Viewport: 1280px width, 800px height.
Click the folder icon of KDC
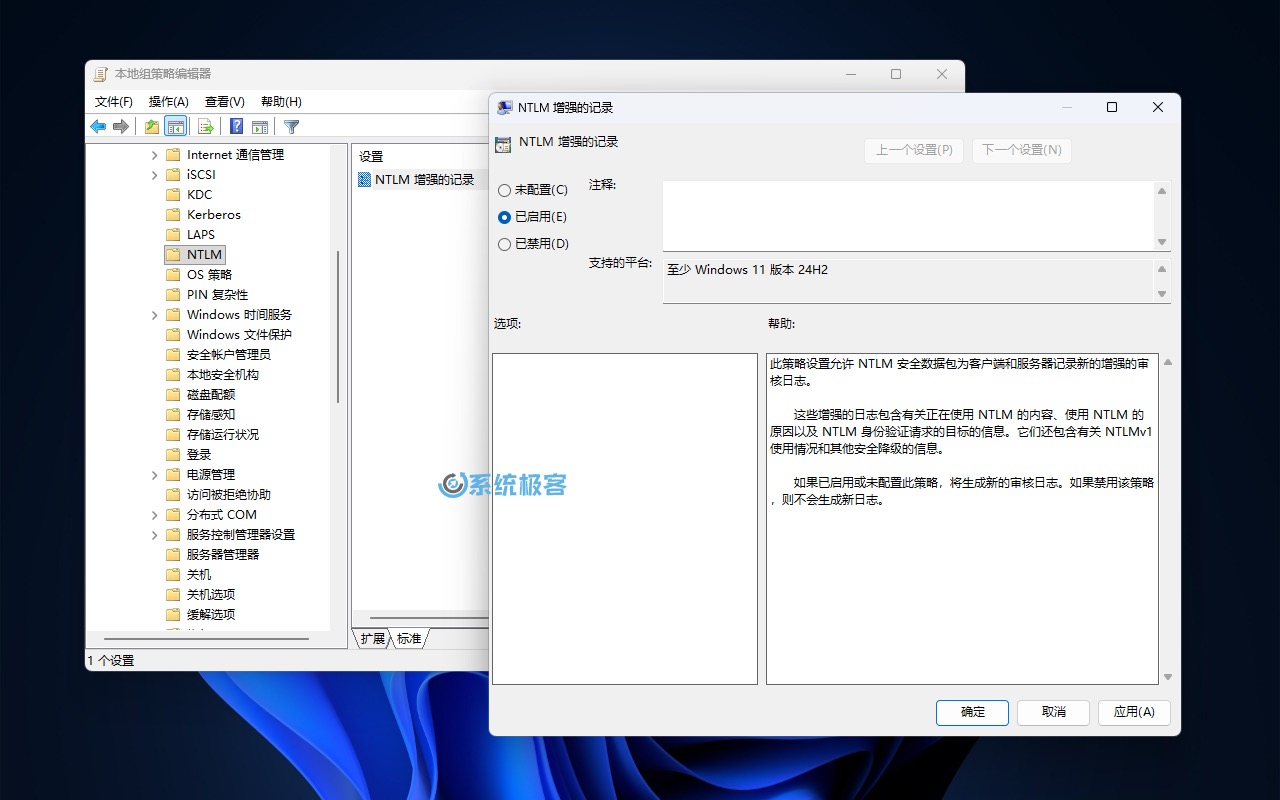click(x=173, y=194)
